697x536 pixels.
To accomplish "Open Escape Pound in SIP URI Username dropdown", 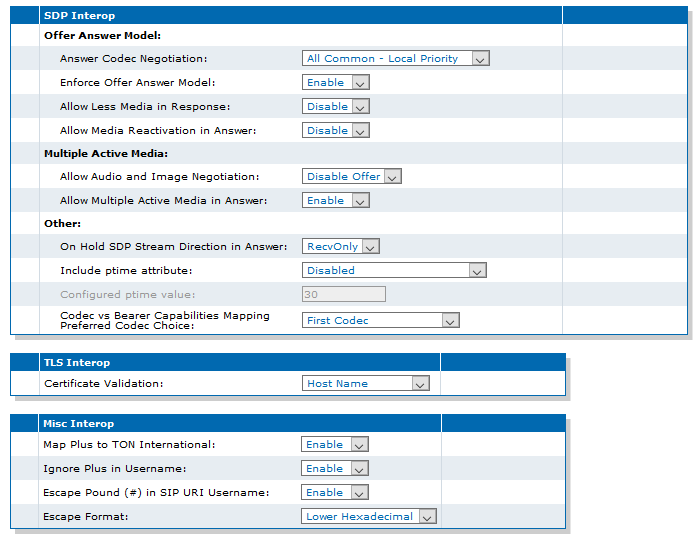I will 335,492.
